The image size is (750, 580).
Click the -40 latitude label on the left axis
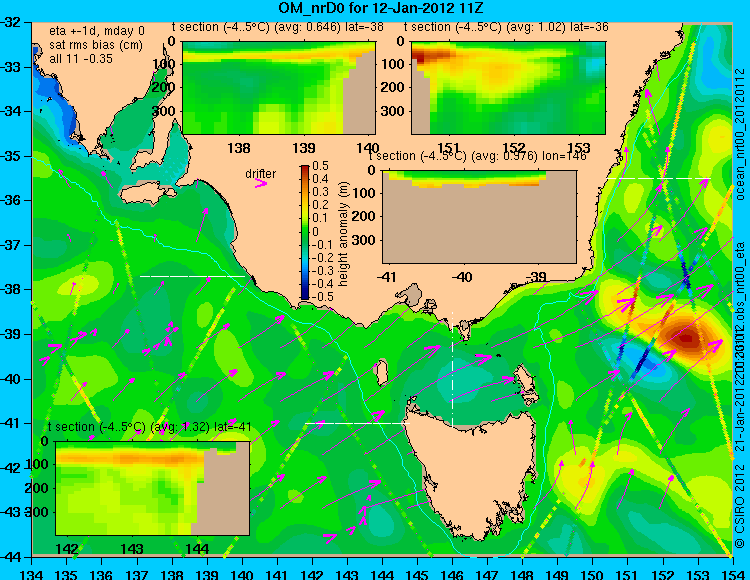[11, 379]
